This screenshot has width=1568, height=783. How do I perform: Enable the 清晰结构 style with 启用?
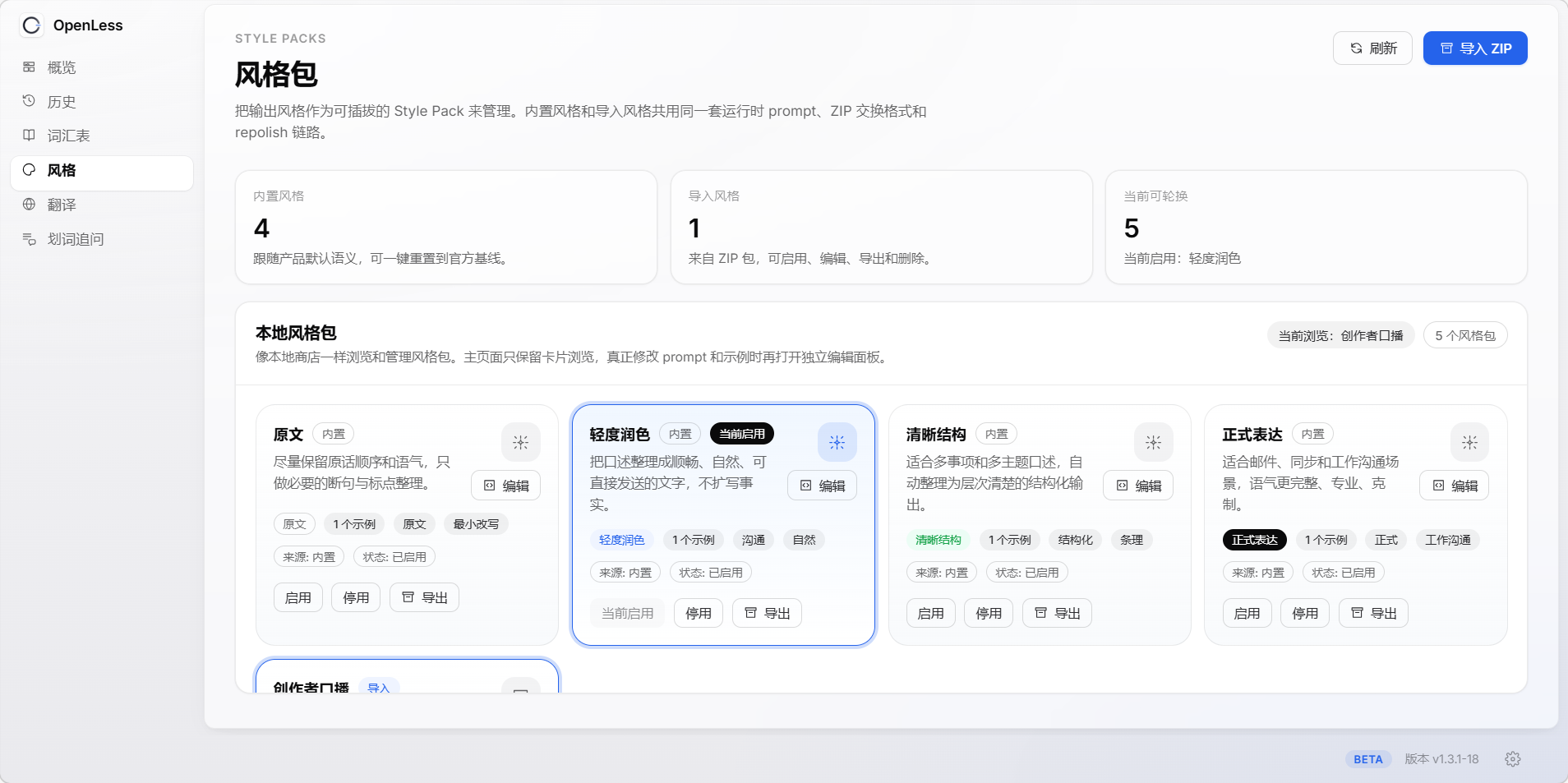931,613
